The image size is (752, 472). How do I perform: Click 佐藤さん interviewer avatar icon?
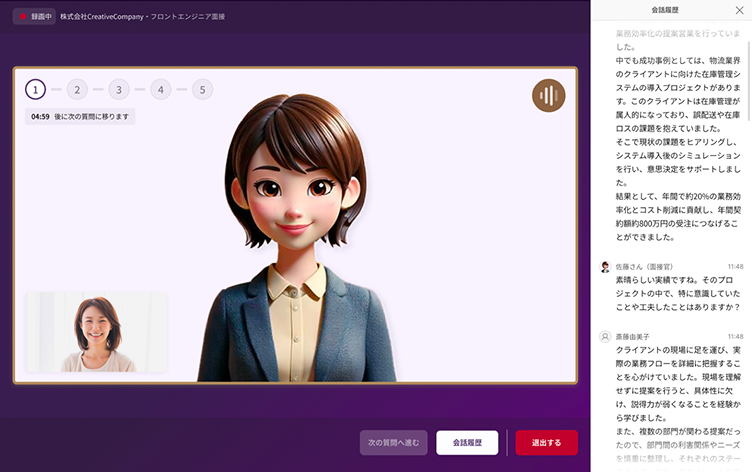[605, 267]
